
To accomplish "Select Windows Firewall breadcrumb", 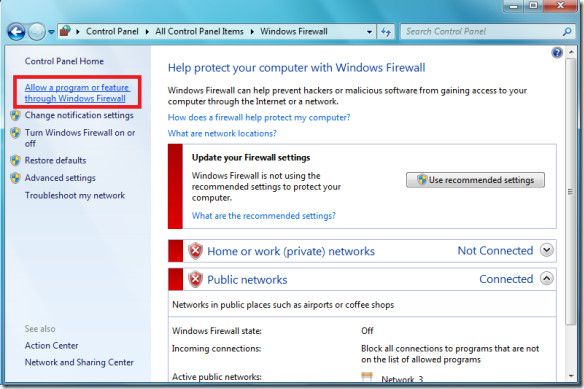I will [x=294, y=31].
